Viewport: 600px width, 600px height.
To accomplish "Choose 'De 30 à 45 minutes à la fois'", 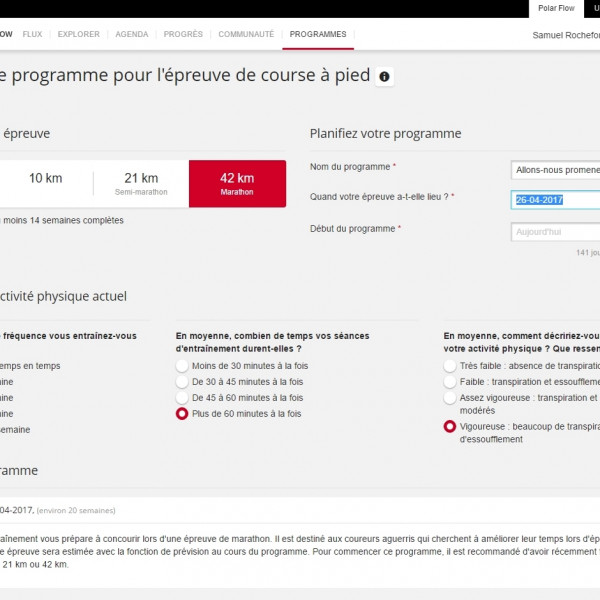I will 182,382.
